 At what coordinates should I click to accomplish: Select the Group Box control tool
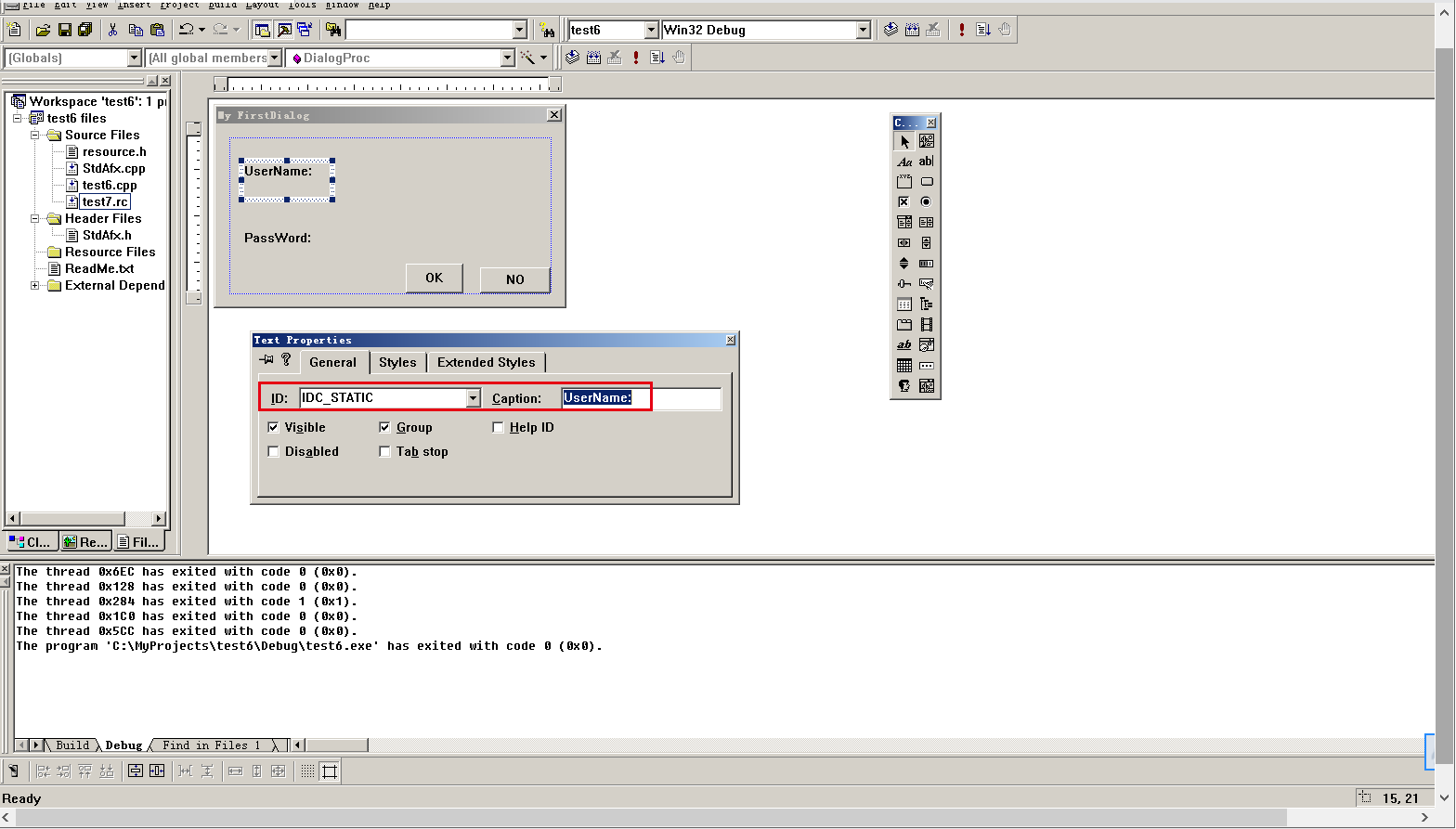click(x=904, y=182)
